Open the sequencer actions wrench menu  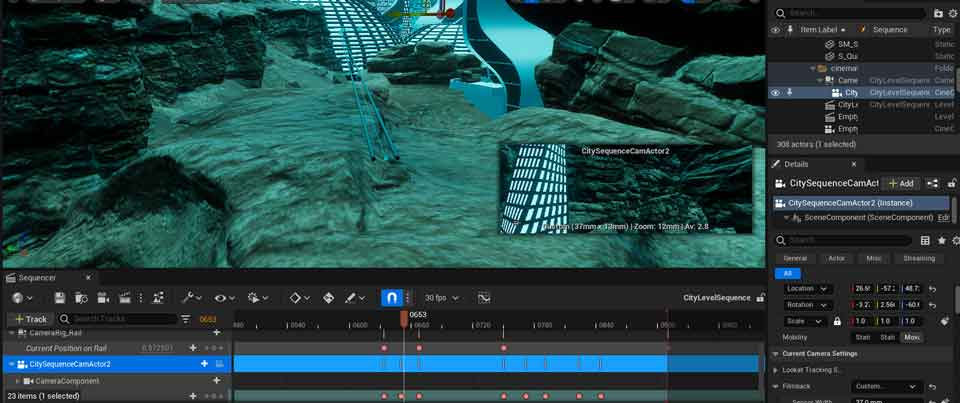tap(192, 298)
